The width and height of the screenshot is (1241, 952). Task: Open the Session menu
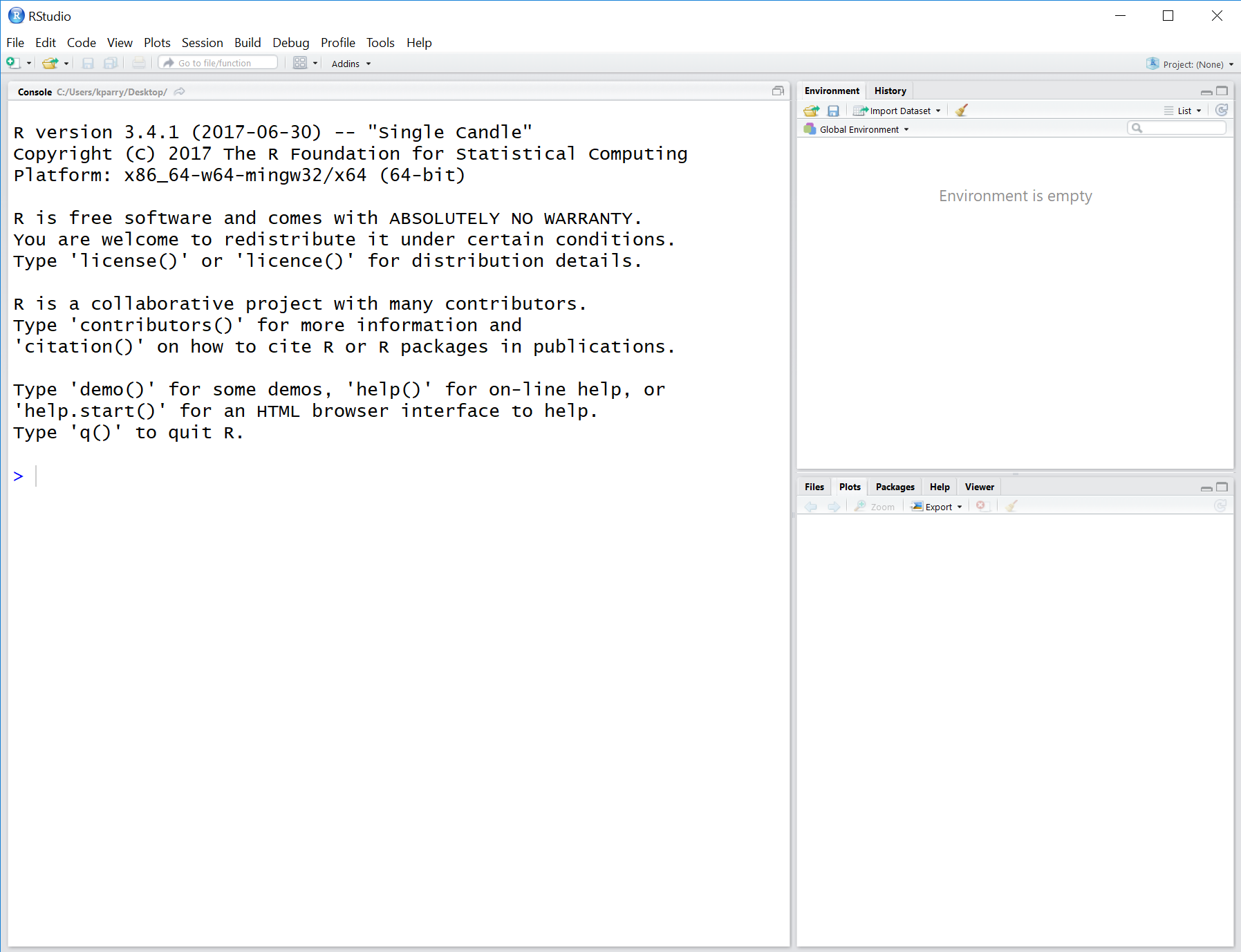(x=203, y=43)
